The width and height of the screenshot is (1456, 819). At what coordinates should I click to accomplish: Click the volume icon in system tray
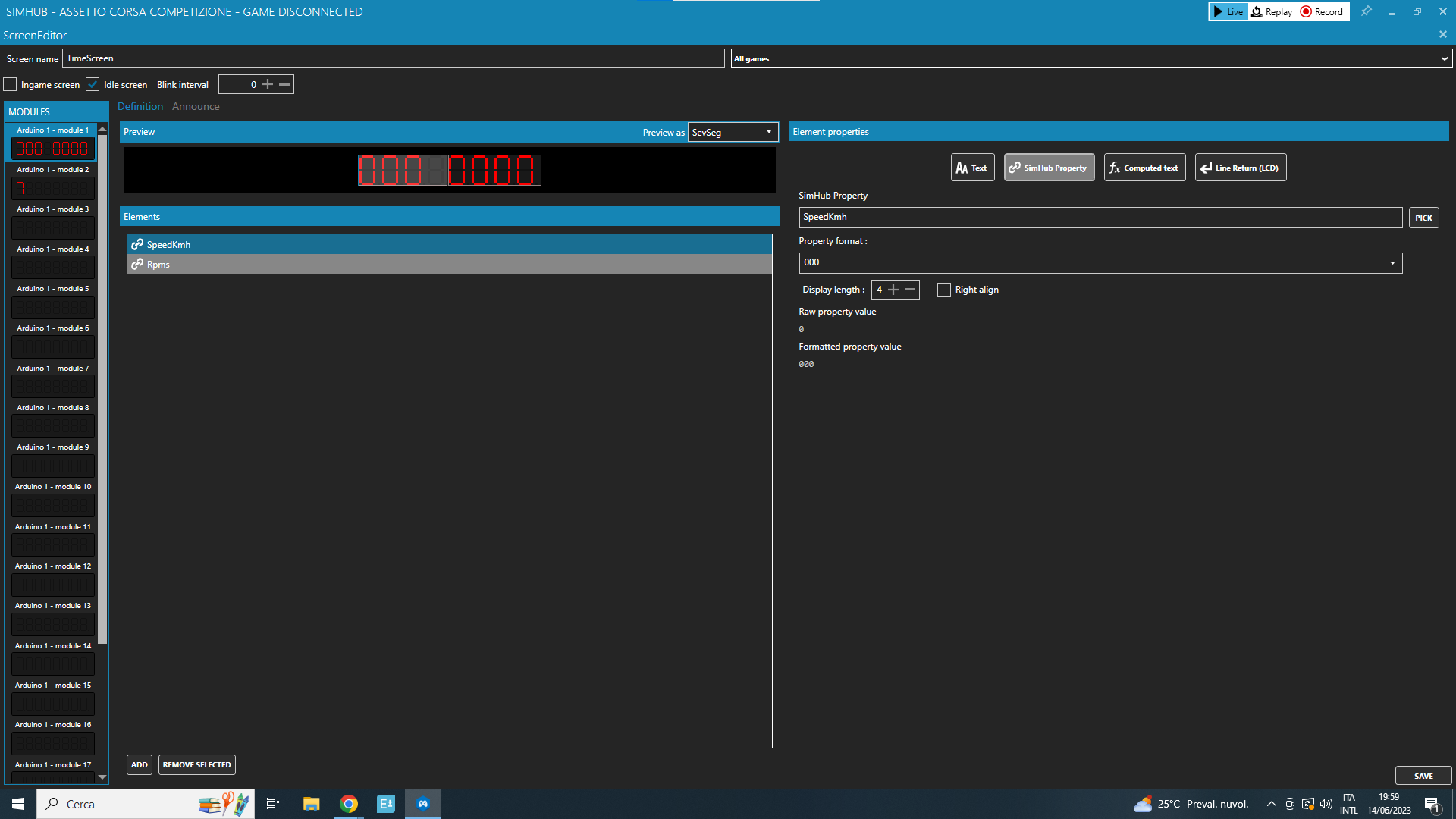coord(1326,804)
